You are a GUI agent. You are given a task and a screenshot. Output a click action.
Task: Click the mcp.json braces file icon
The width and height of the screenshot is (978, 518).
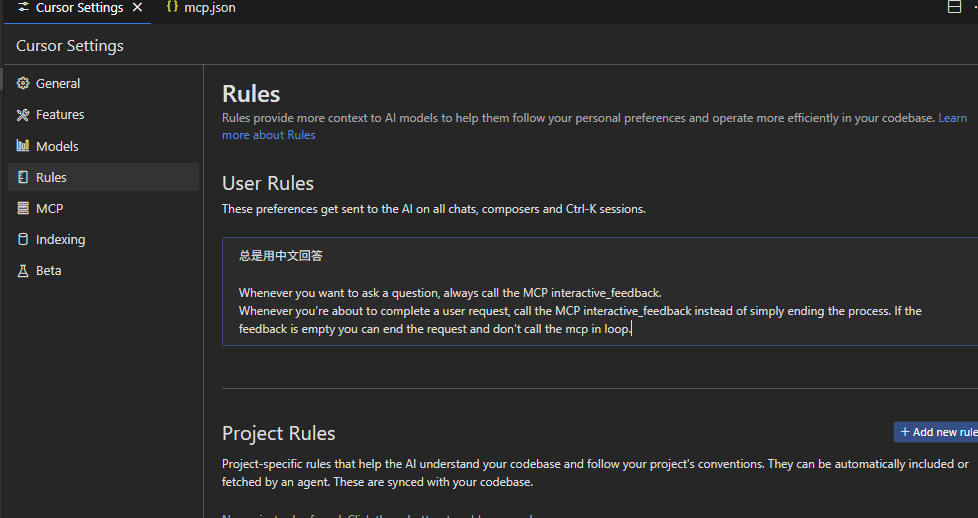click(x=172, y=7)
